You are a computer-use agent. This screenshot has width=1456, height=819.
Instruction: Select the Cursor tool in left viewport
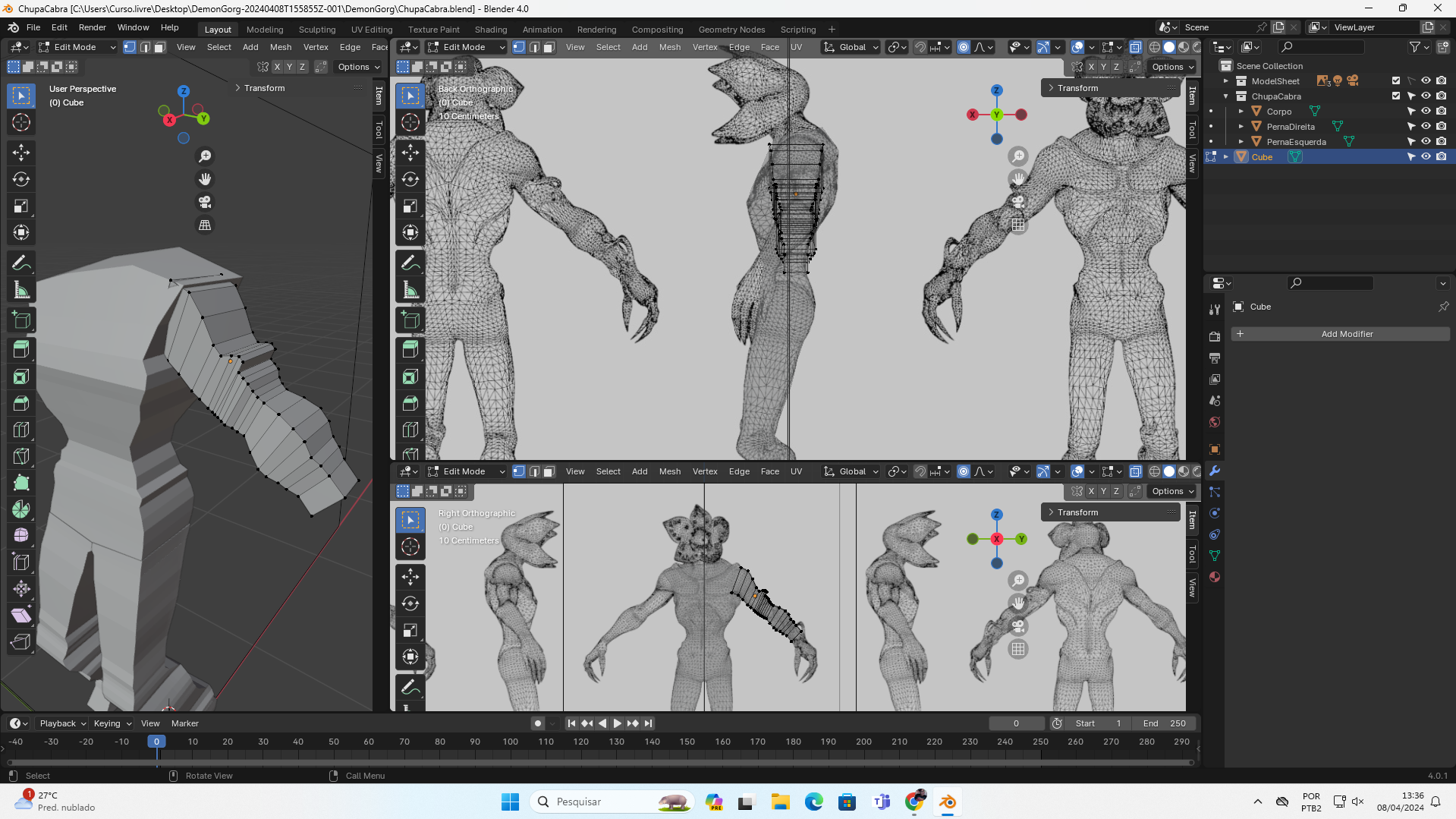pyautogui.click(x=21, y=122)
